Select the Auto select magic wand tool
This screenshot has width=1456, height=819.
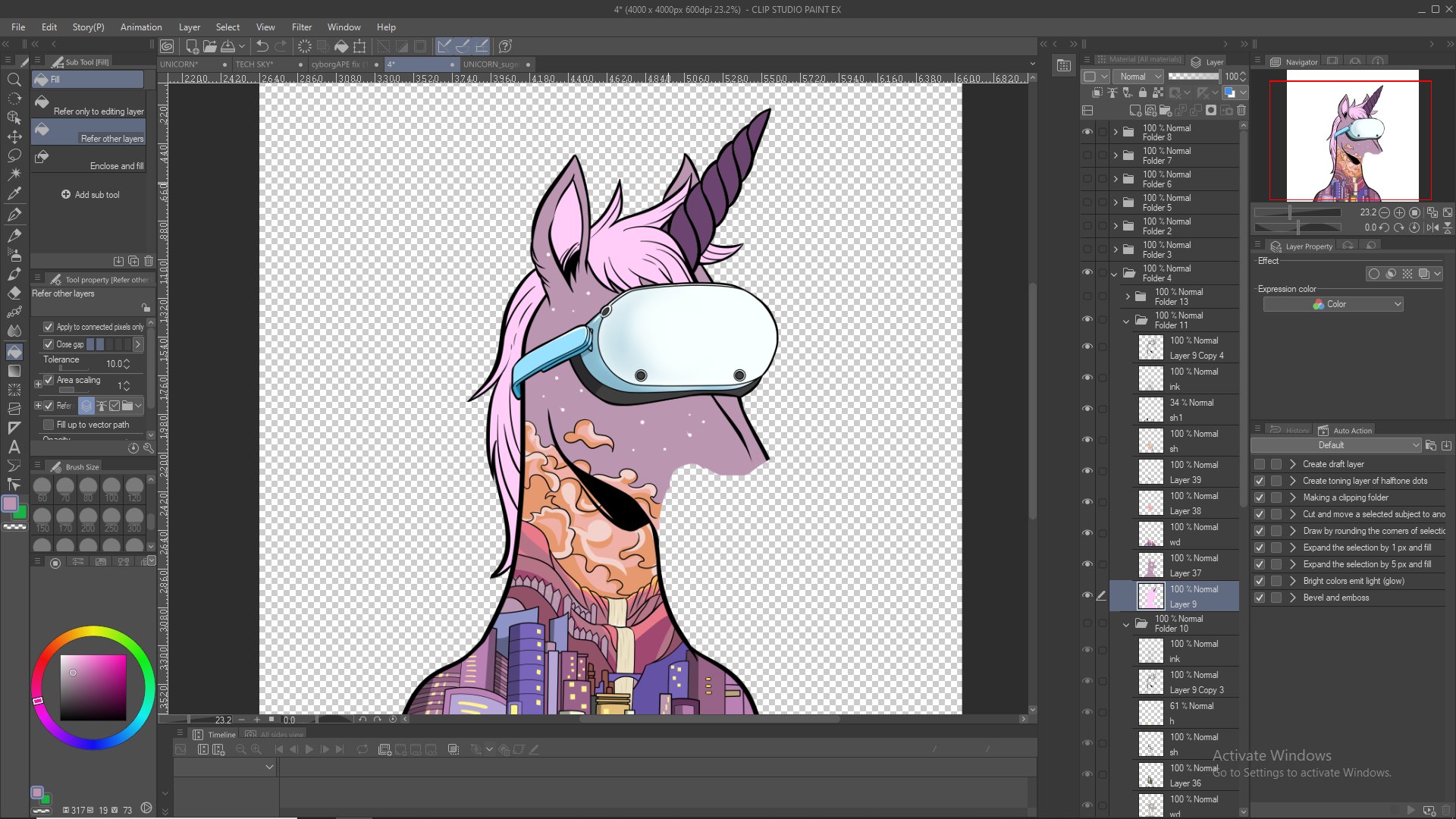point(14,174)
